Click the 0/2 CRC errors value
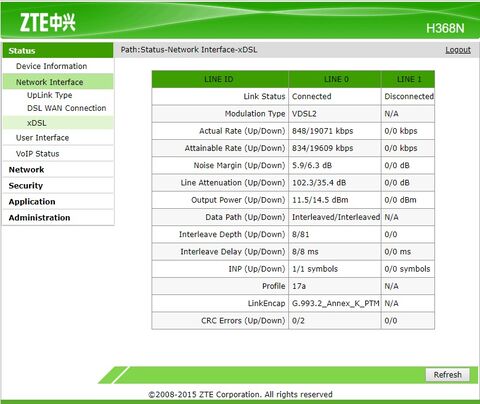This screenshot has width=480, height=404. [x=298, y=321]
